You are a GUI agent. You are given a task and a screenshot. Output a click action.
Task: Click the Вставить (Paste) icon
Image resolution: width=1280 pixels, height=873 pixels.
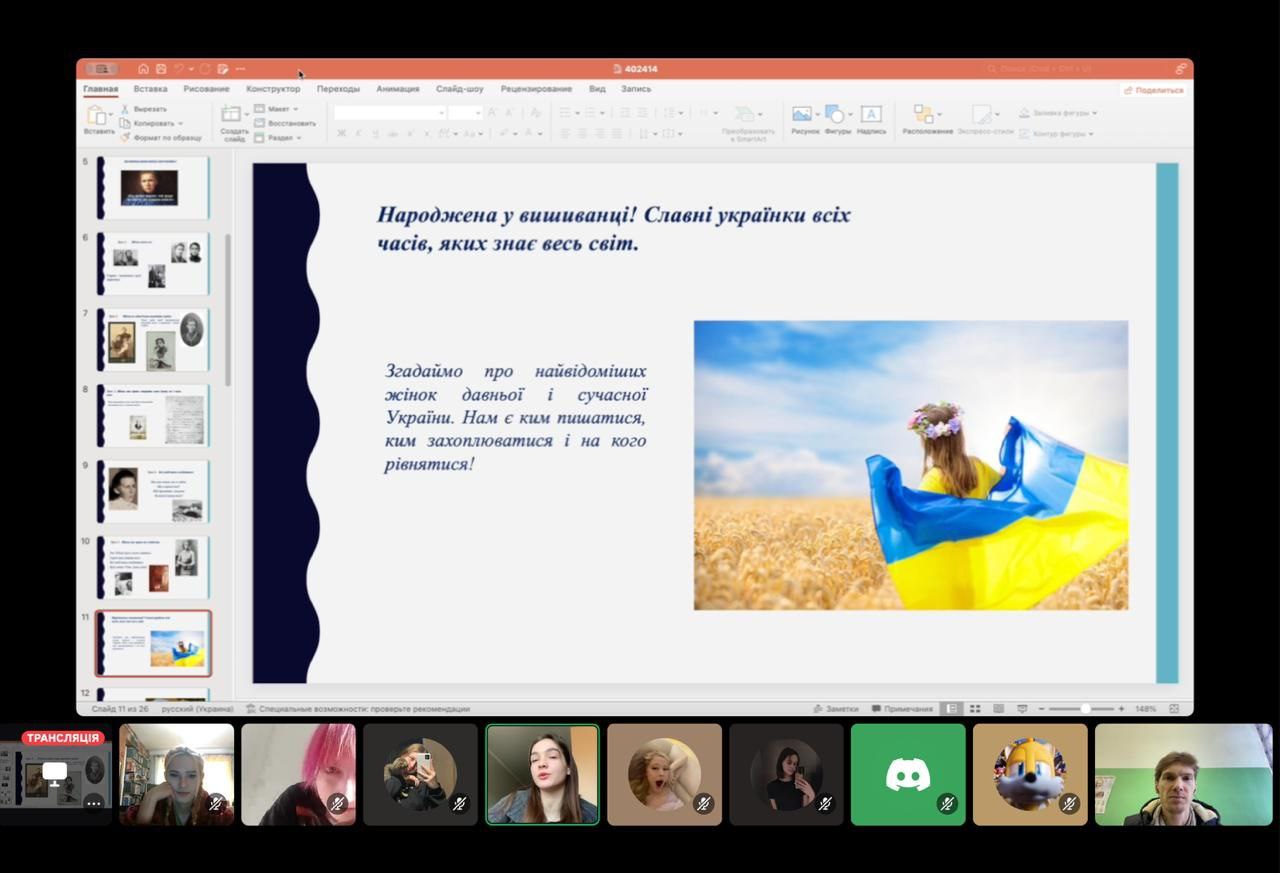pyautogui.click(x=98, y=115)
